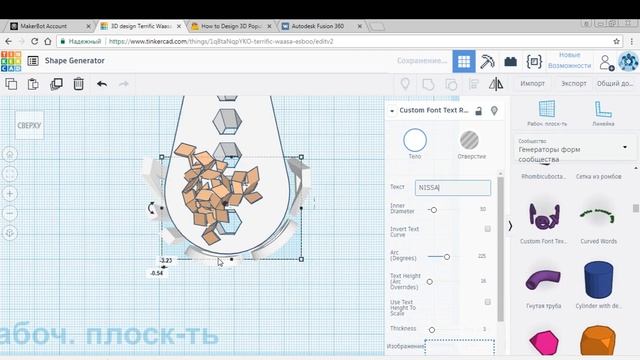Delete selected shape with trash icon

[x=78, y=84]
